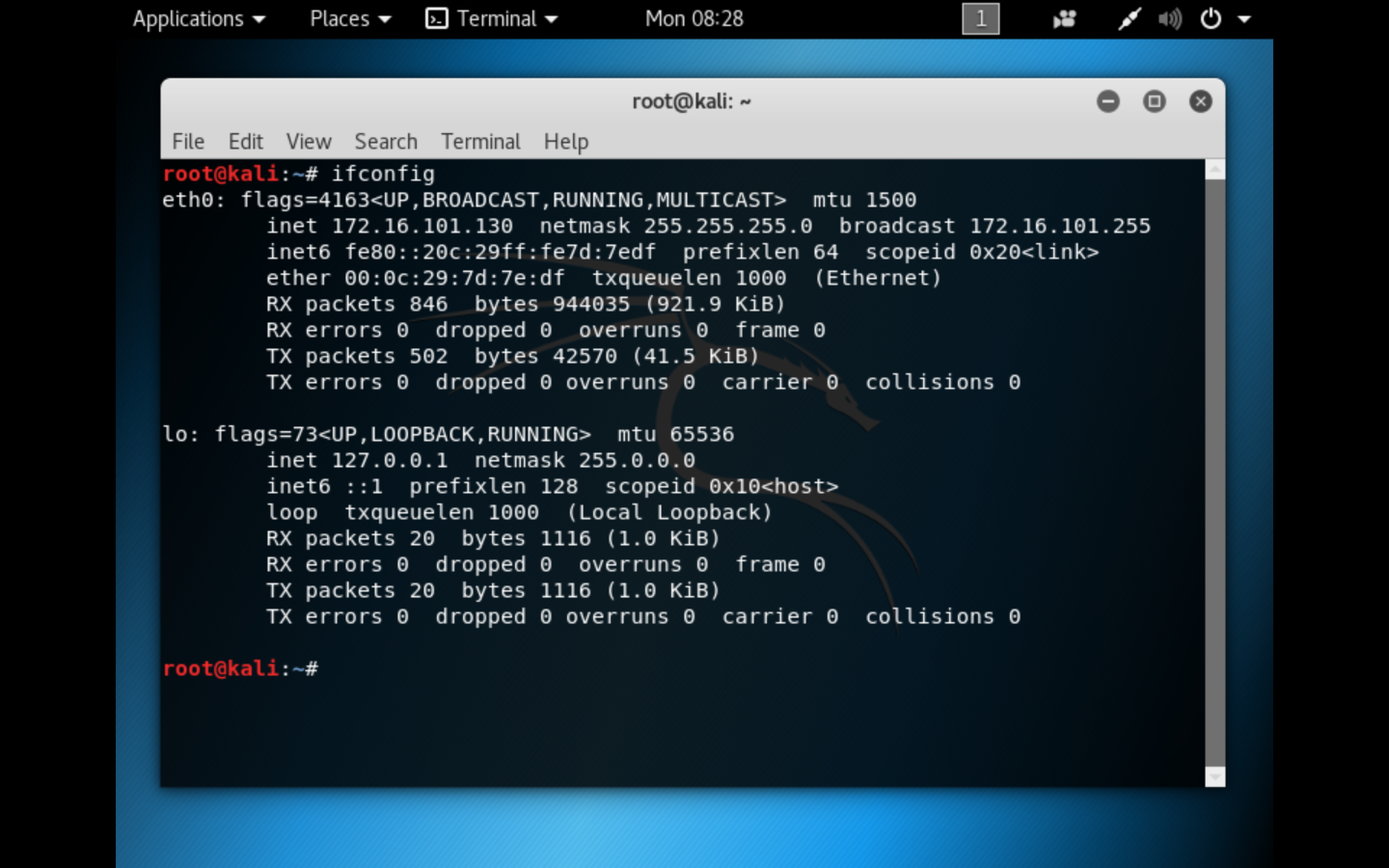
Task: Click broadcast address 172.16.101.255
Action: pos(1060,226)
